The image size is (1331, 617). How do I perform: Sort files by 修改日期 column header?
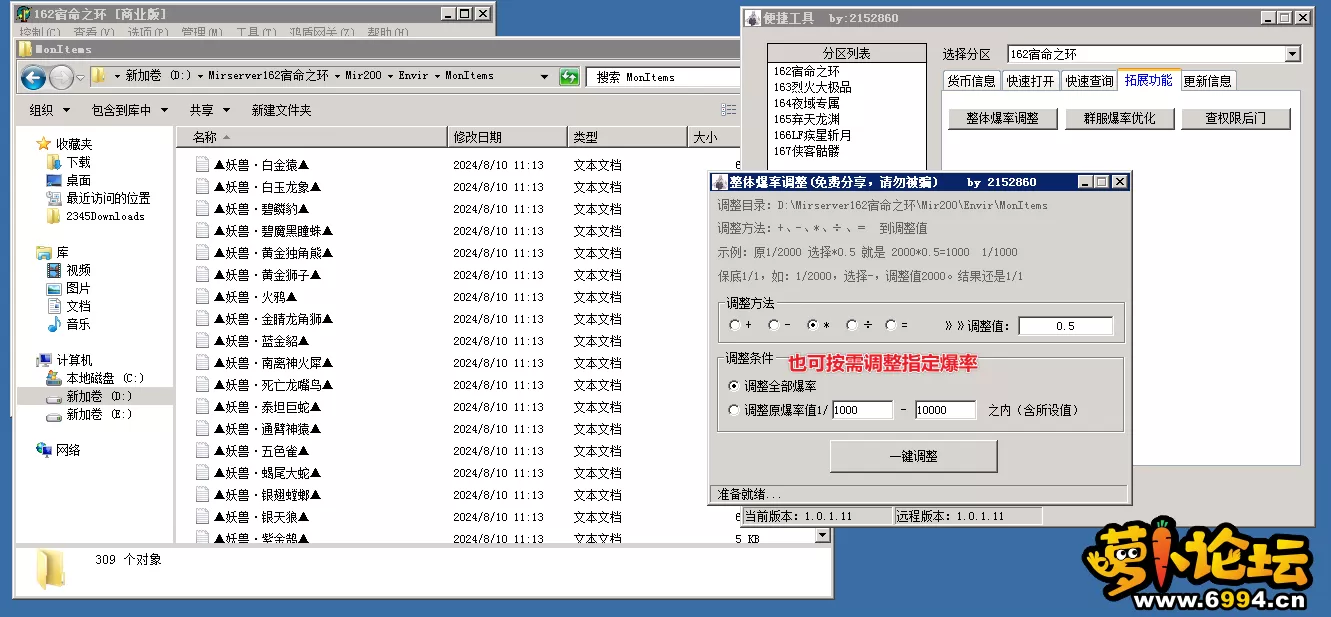pyautogui.click(x=508, y=137)
